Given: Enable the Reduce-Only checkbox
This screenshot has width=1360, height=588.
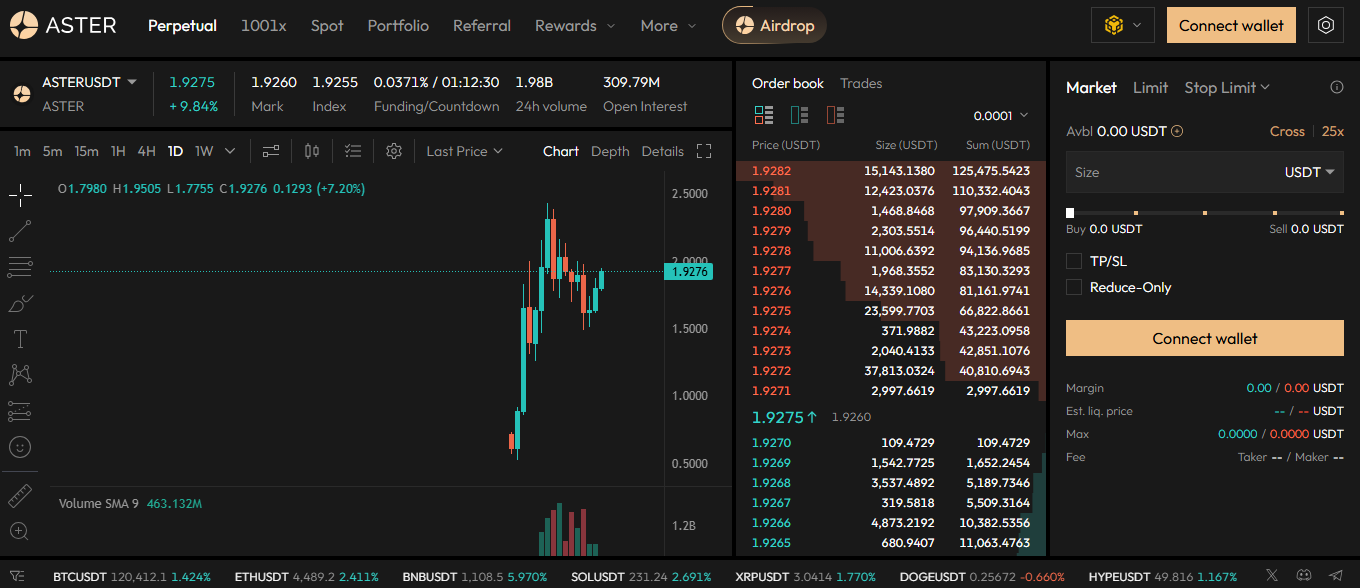Looking at the screenshot, I should point(1074,287).
